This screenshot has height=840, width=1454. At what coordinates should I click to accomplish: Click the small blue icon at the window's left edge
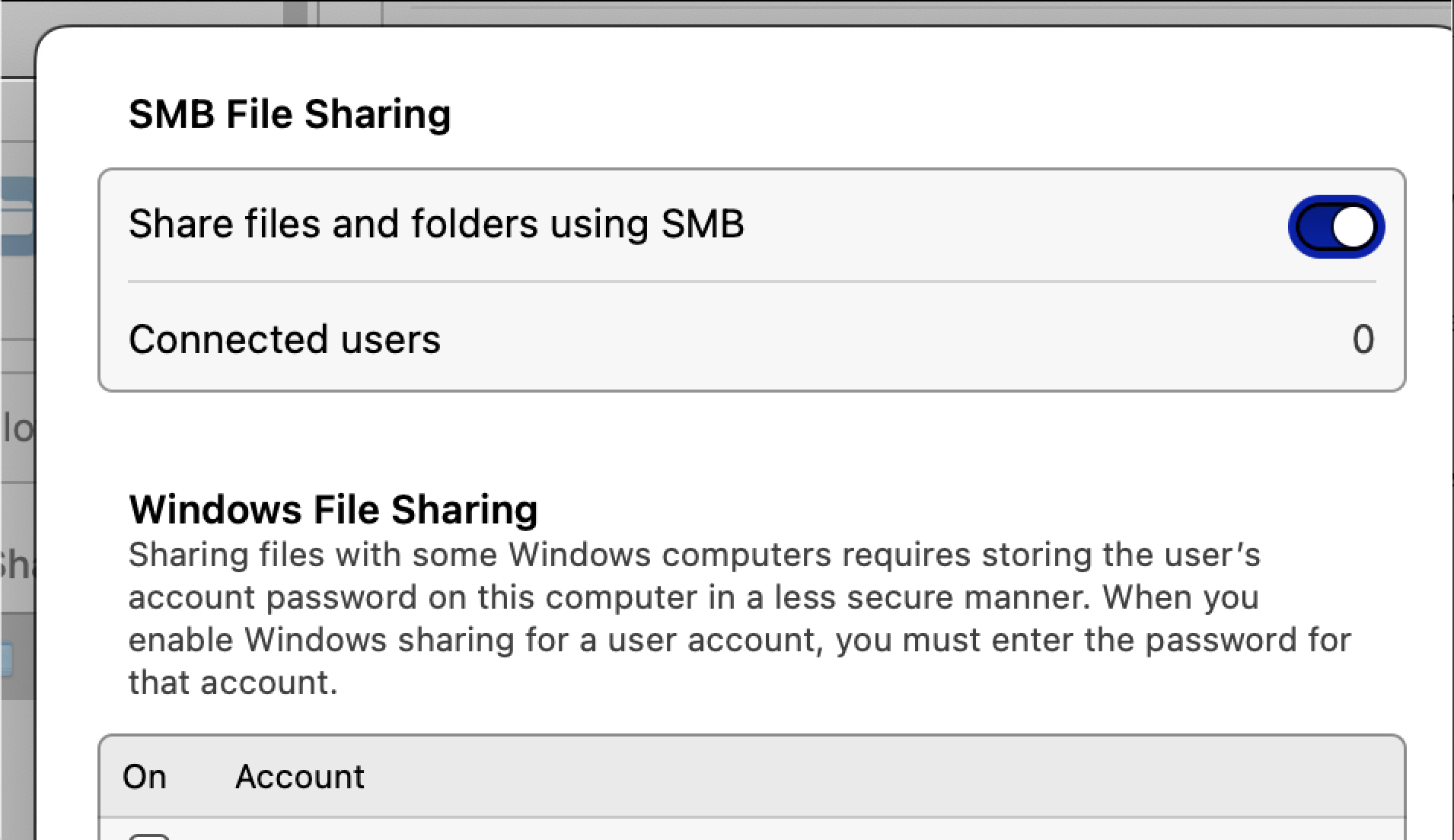click(x=6, y=659)
